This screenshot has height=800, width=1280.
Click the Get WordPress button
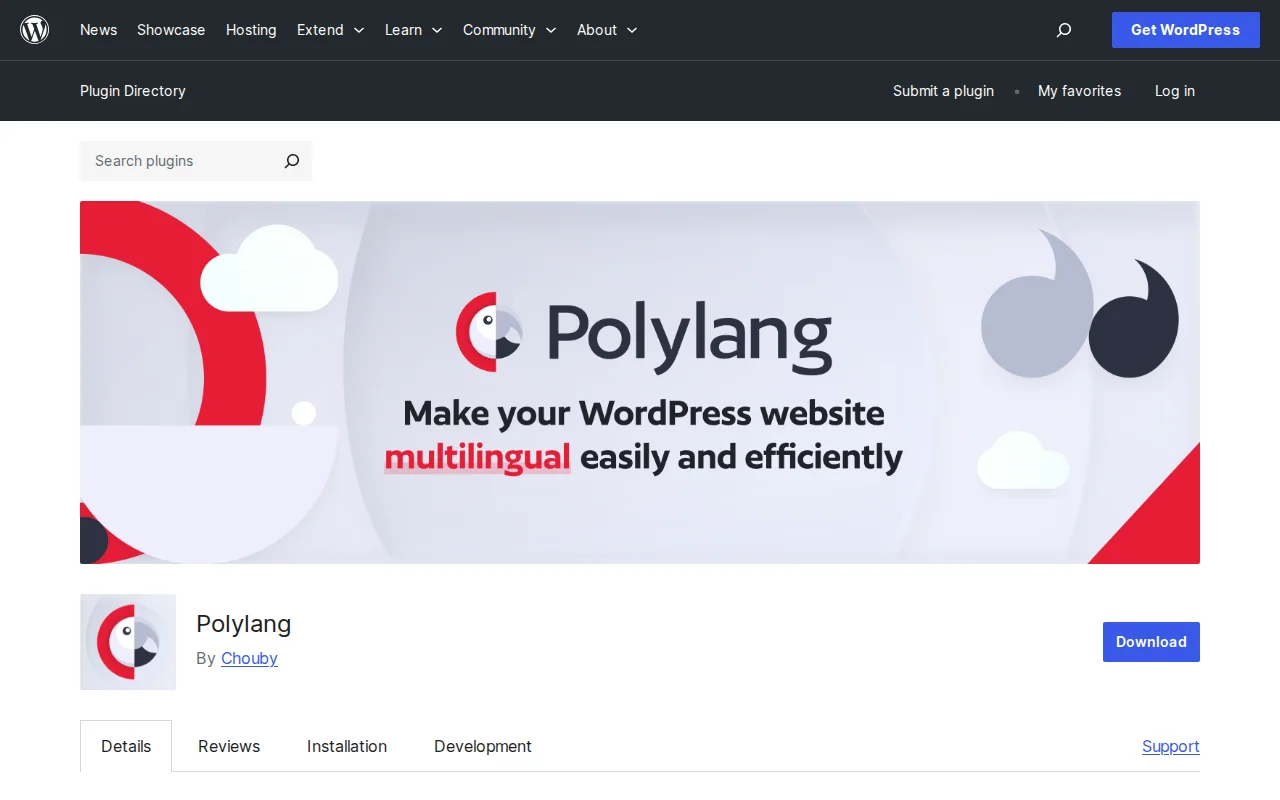pos(1185,30)
